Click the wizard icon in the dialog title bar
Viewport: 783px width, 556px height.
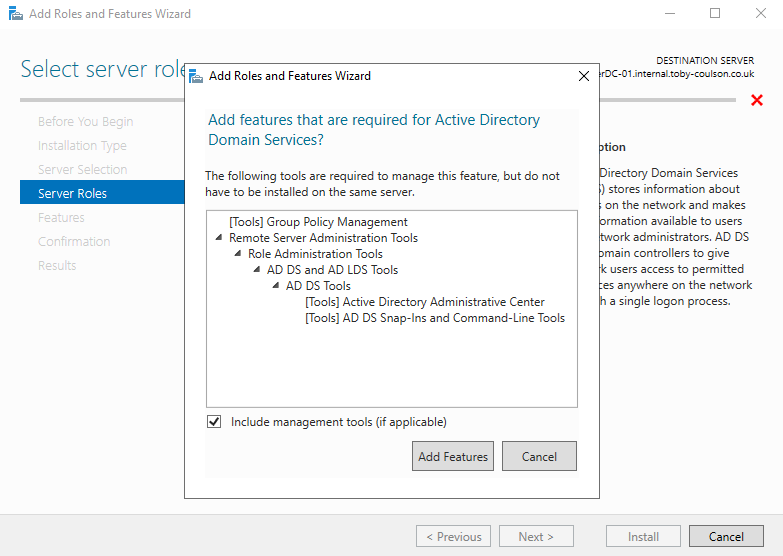(x=195, y=76)
